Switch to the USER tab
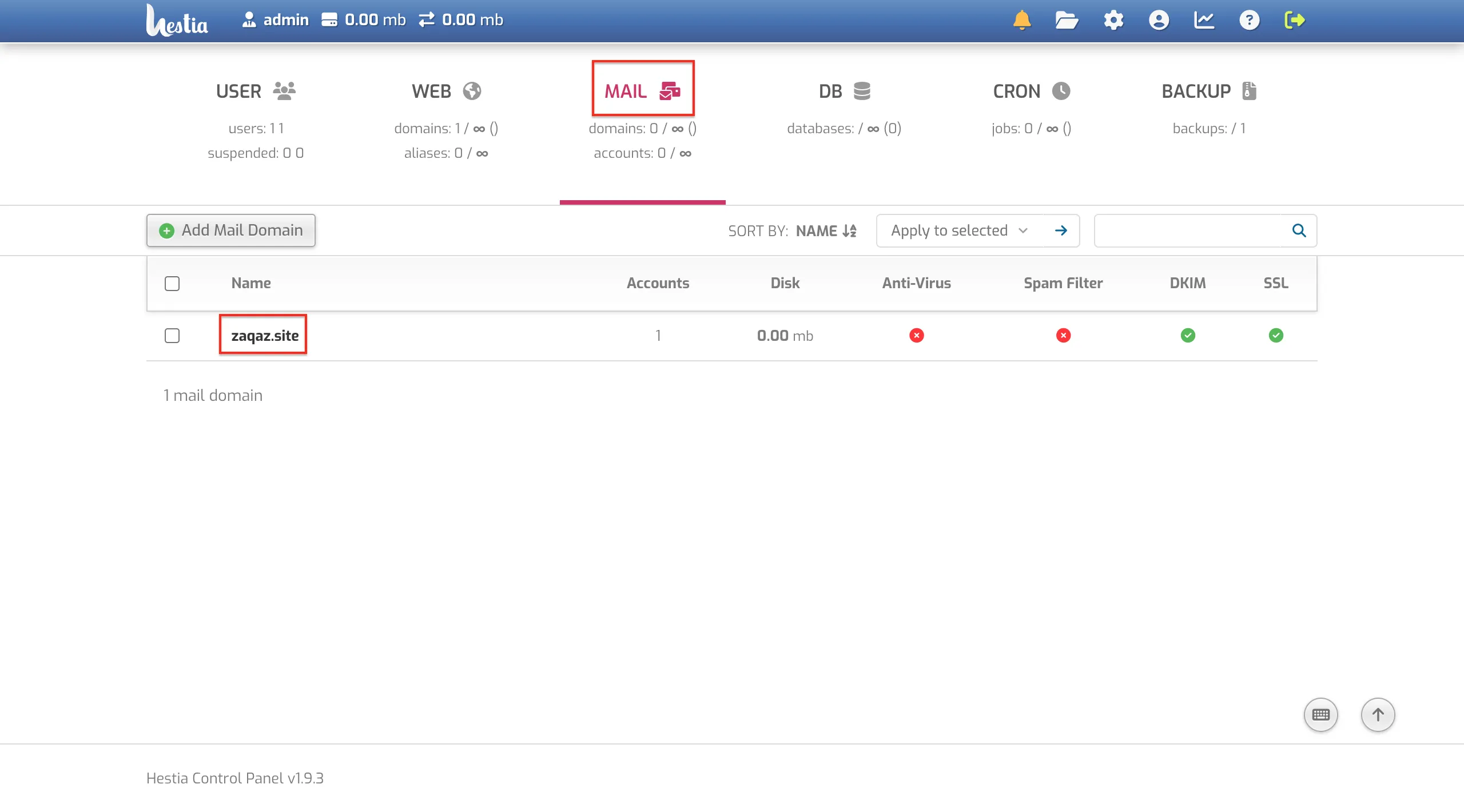This screenshot has height=812, width=1464. [x=256, y=91]
